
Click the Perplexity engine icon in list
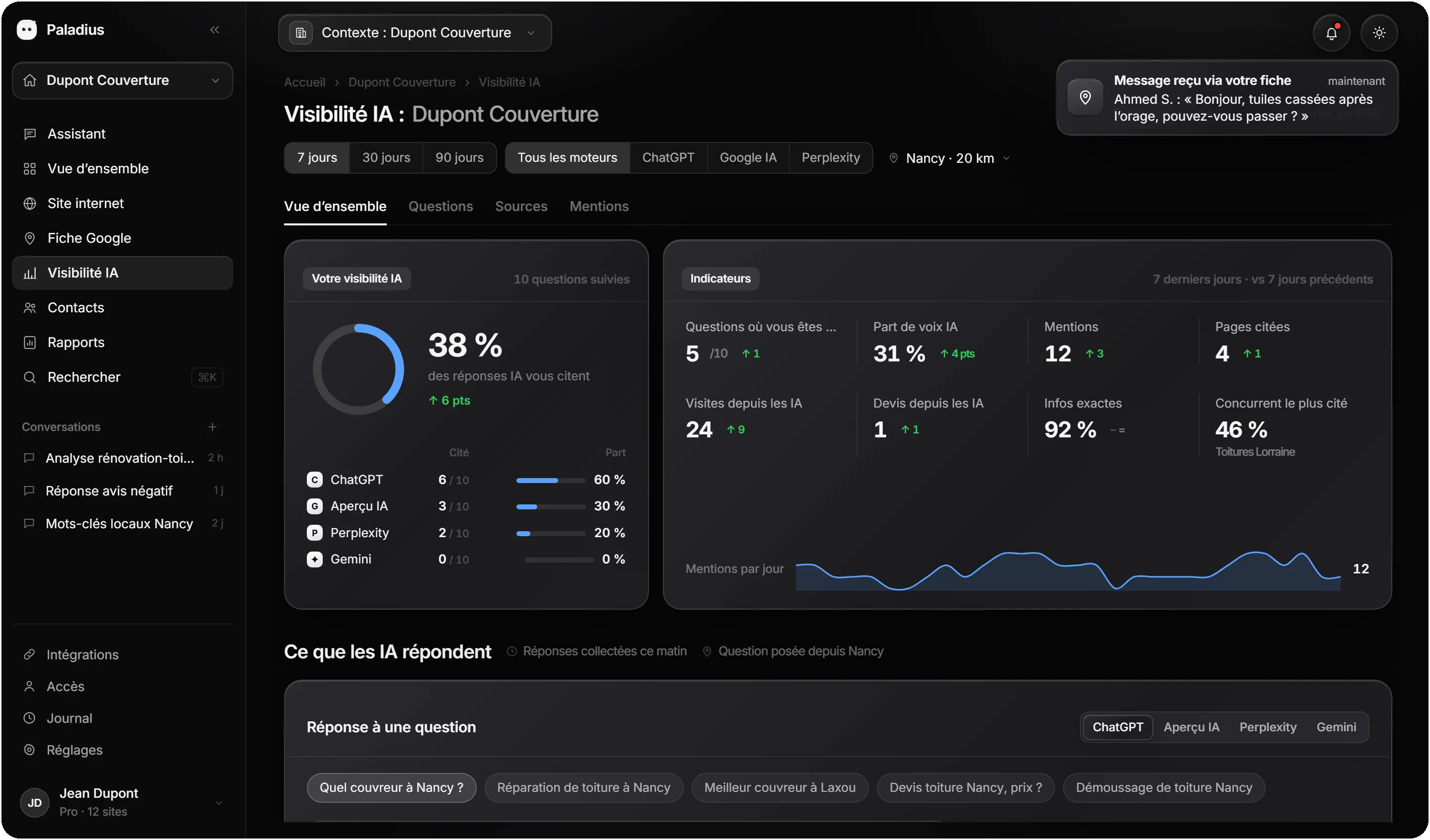coord(314,533)
